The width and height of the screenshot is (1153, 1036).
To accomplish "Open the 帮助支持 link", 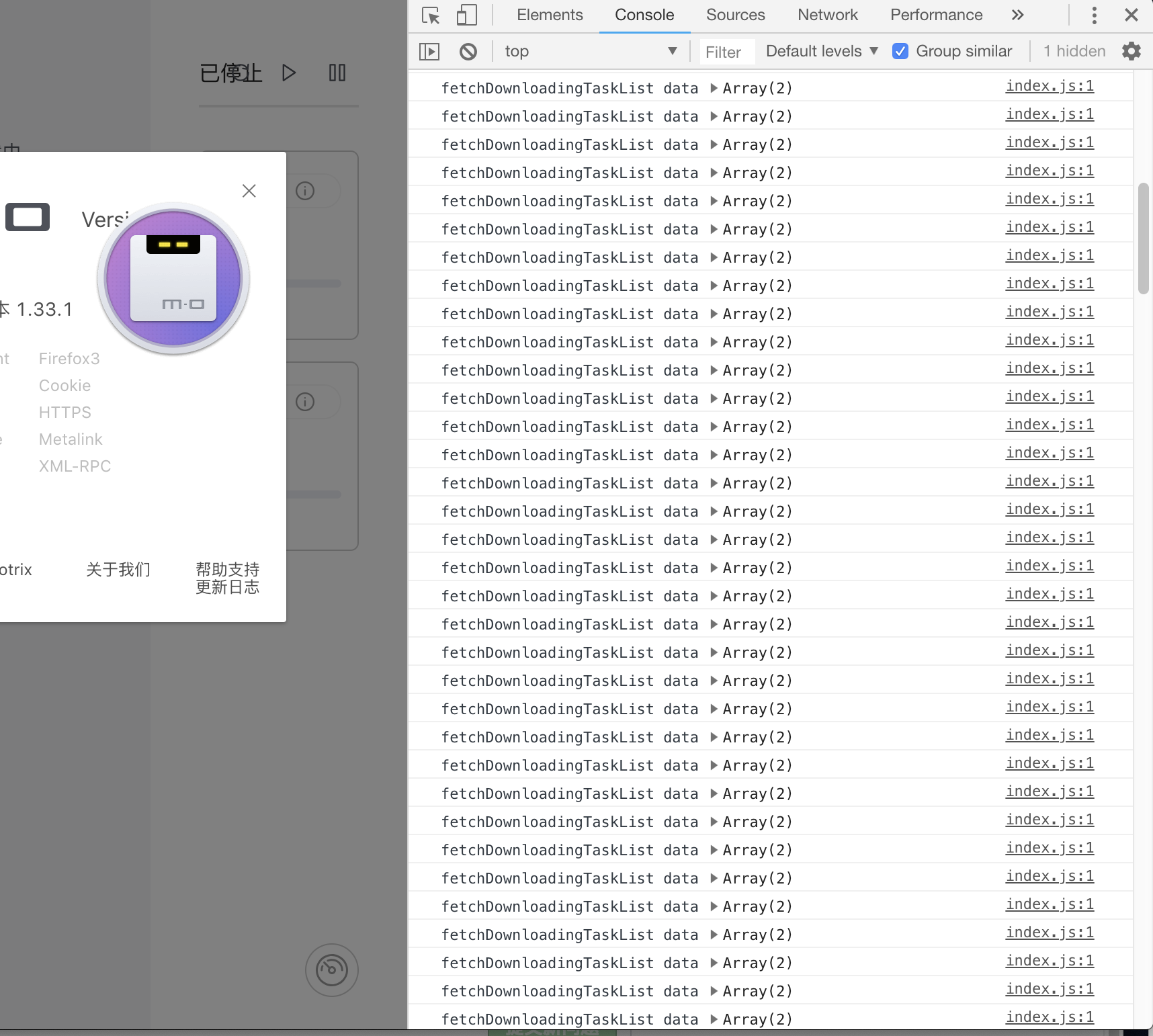I will [228, 570].
